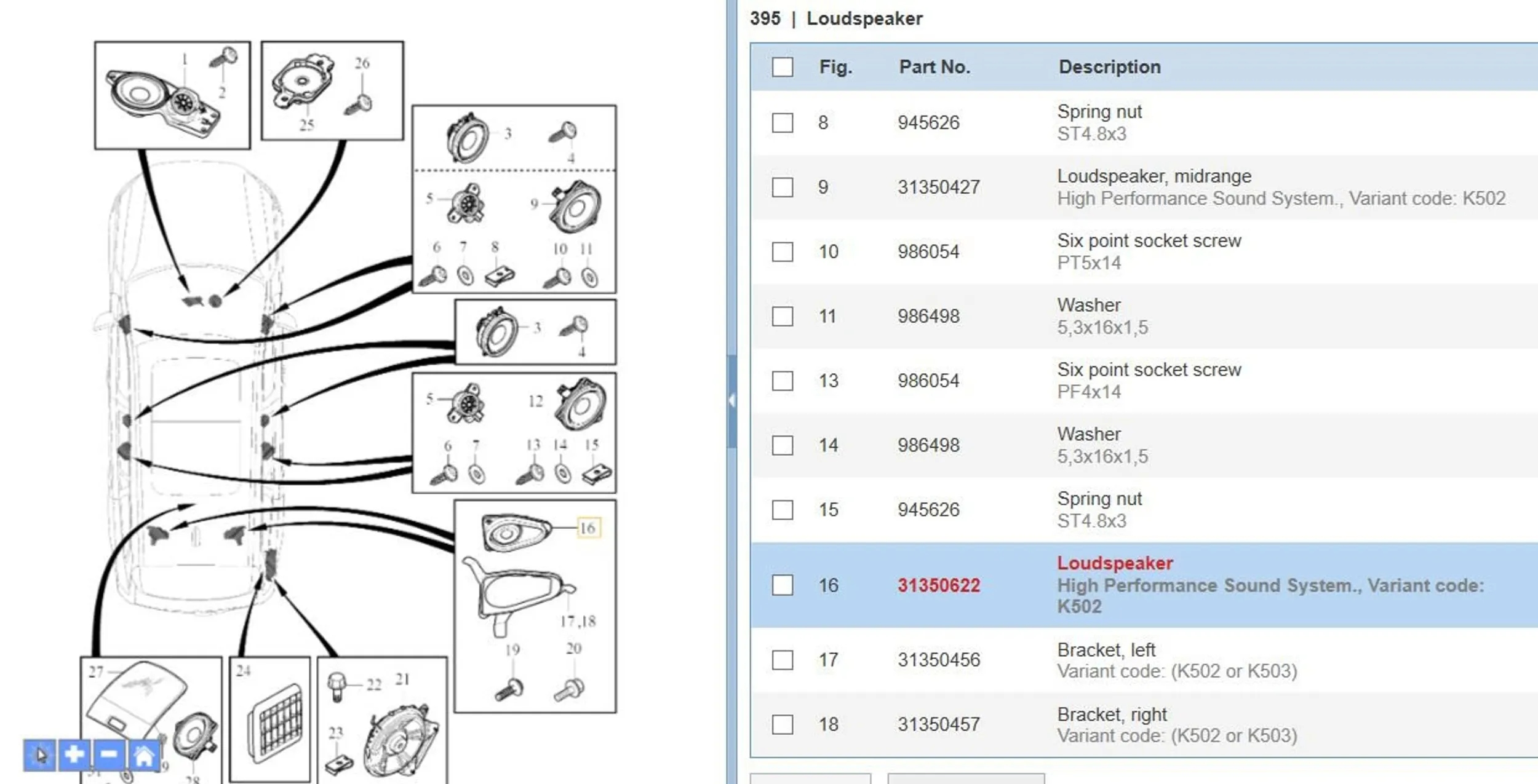This screenshot has width=1538, height=784.
Task: Select the Bracket, right row 31350457
Action: pyautogui.click(x=1144, y=724)
